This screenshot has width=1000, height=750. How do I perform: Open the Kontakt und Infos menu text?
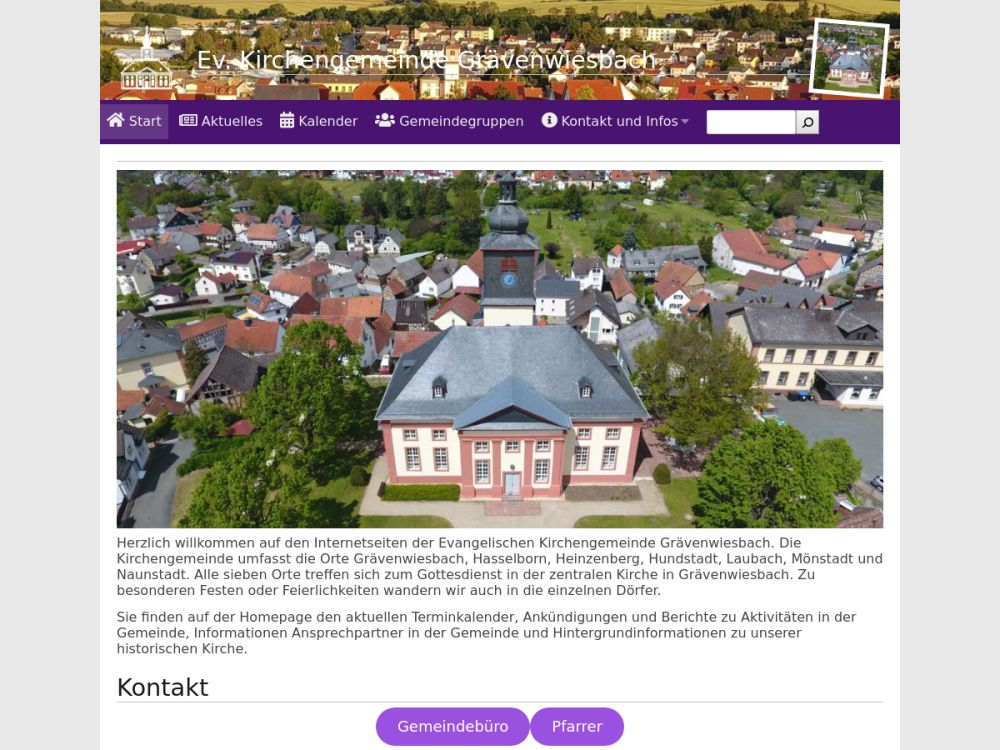(619, 121)
